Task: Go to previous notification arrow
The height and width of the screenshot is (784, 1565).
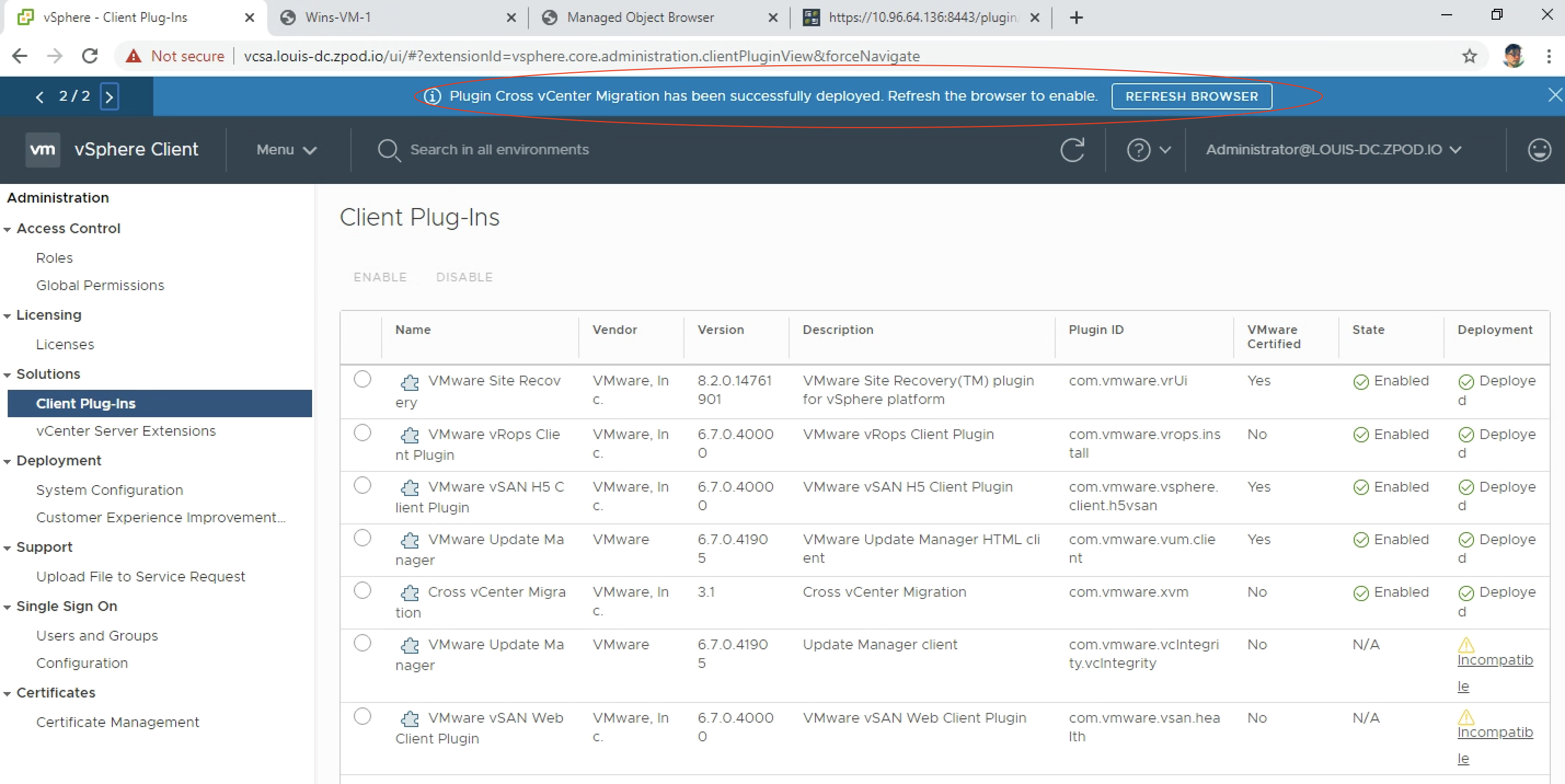Action: click(x=40, y=96)
